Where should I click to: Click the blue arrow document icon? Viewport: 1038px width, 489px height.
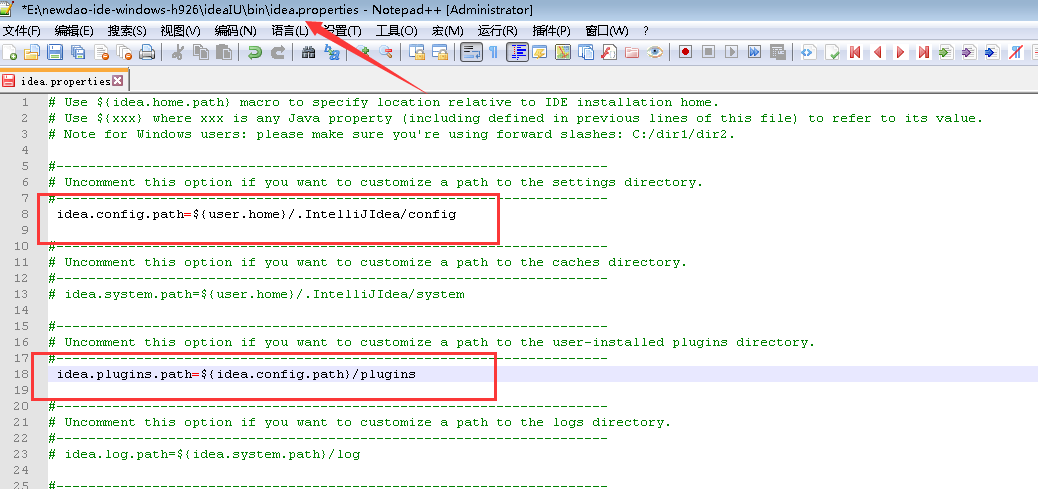pos(992,52)
